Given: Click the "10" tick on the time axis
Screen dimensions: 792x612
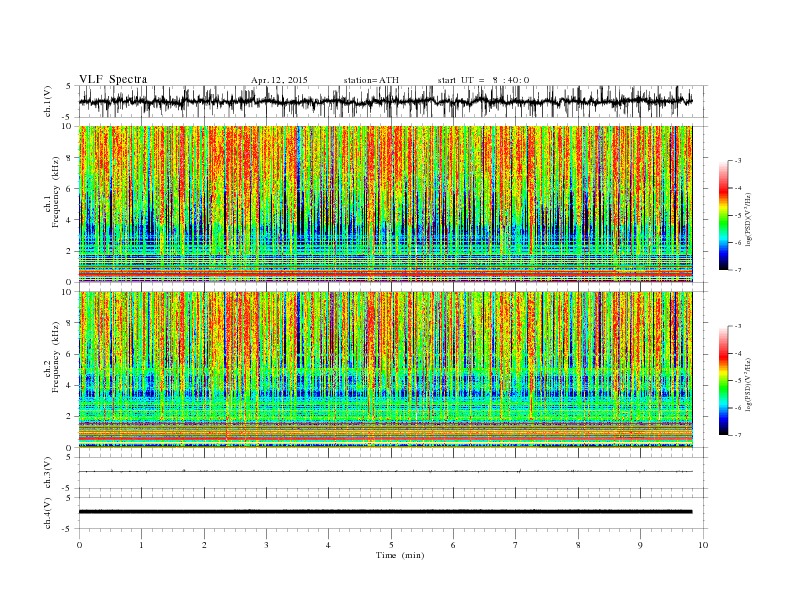Looking at the screenshot, I should [x=703, y=545].
